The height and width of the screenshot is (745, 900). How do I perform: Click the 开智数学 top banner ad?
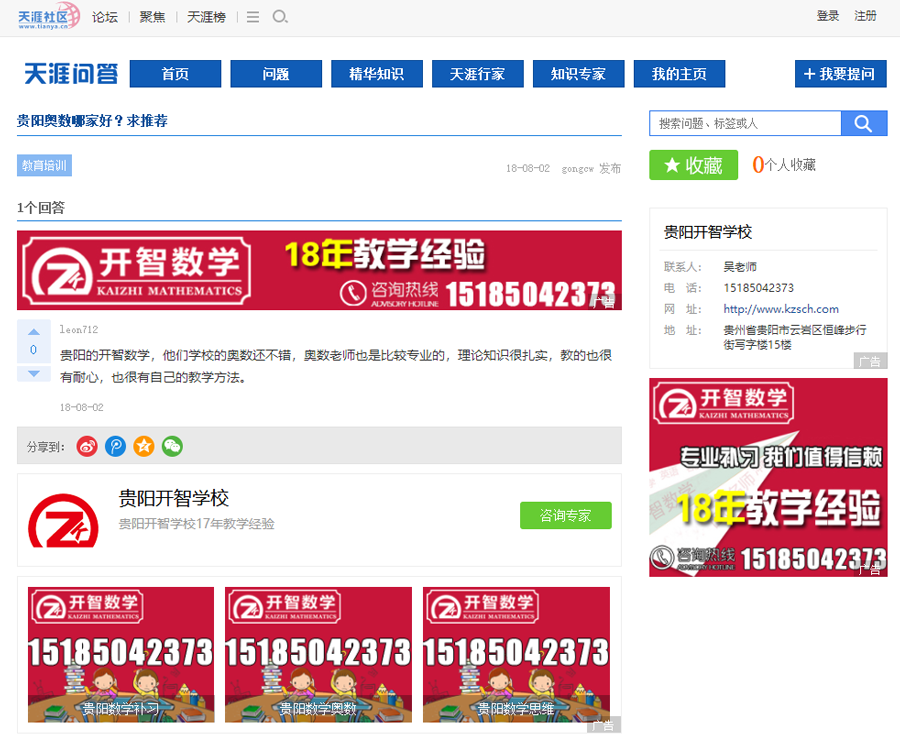(x=319, y=270)
